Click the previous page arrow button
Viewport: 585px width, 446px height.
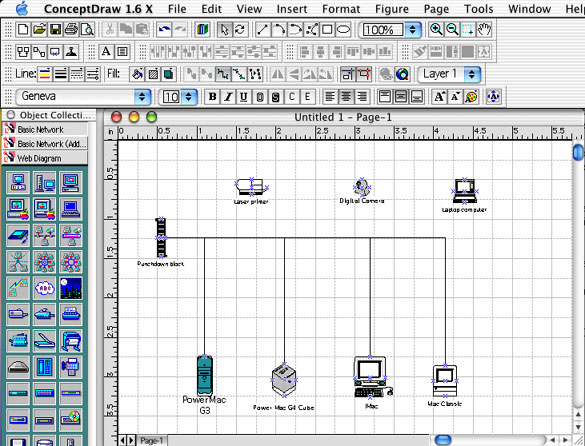[x=123, y=441]
